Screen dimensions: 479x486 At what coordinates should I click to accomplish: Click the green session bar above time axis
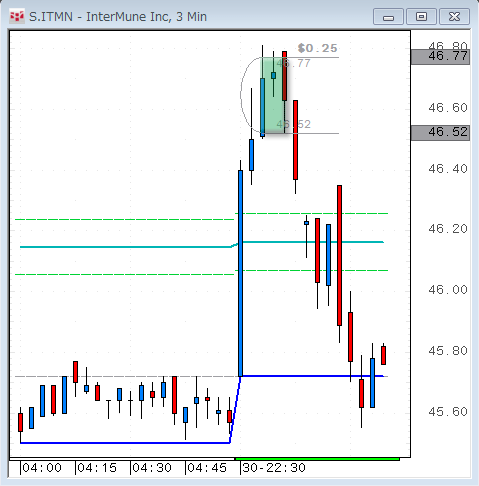pos(317,459)
